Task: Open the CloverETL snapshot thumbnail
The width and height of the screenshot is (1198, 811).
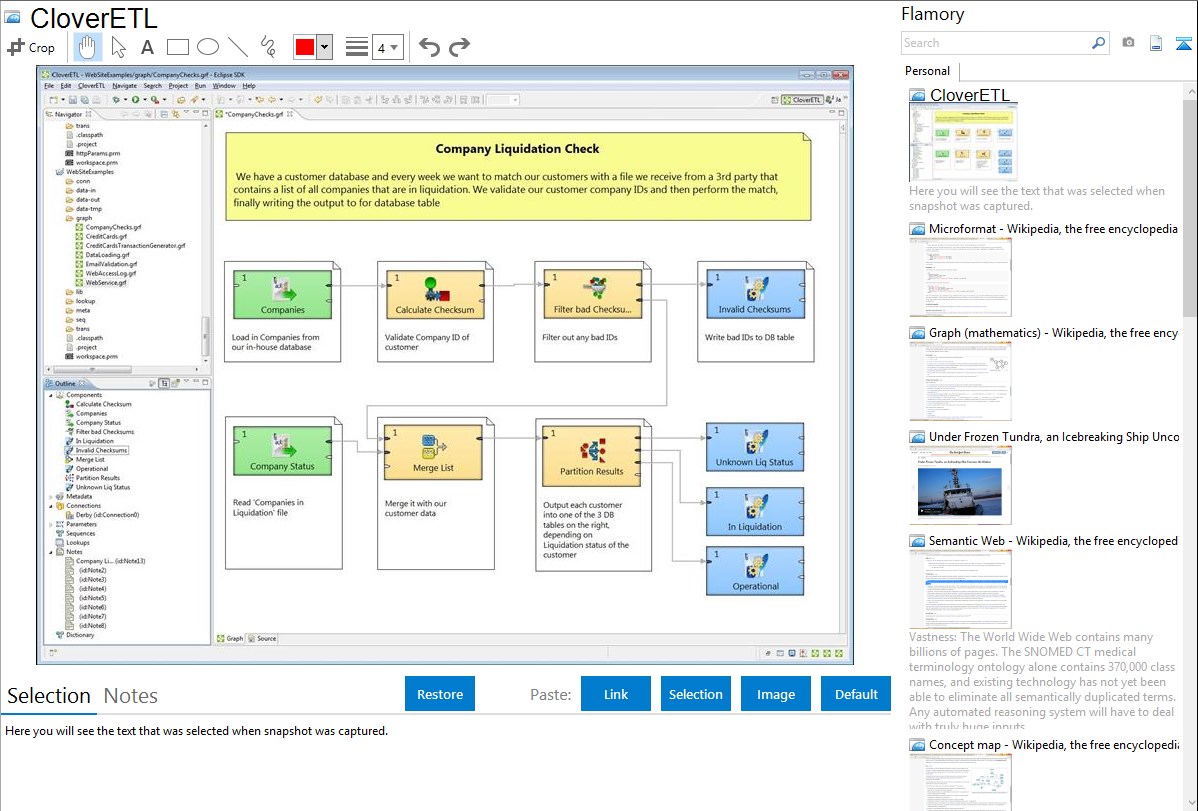Action: tap(963, 142)
